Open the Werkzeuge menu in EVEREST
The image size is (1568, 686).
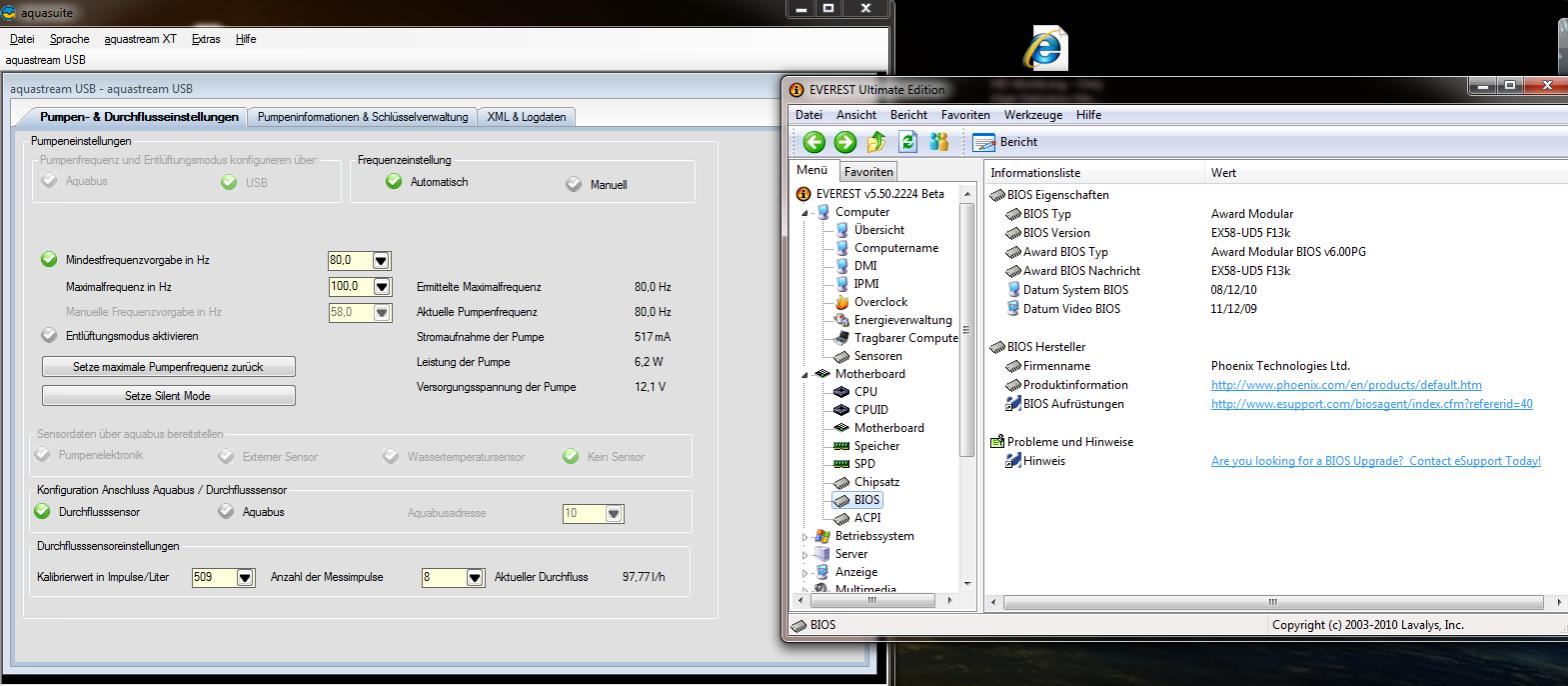tap(1033, 115)
